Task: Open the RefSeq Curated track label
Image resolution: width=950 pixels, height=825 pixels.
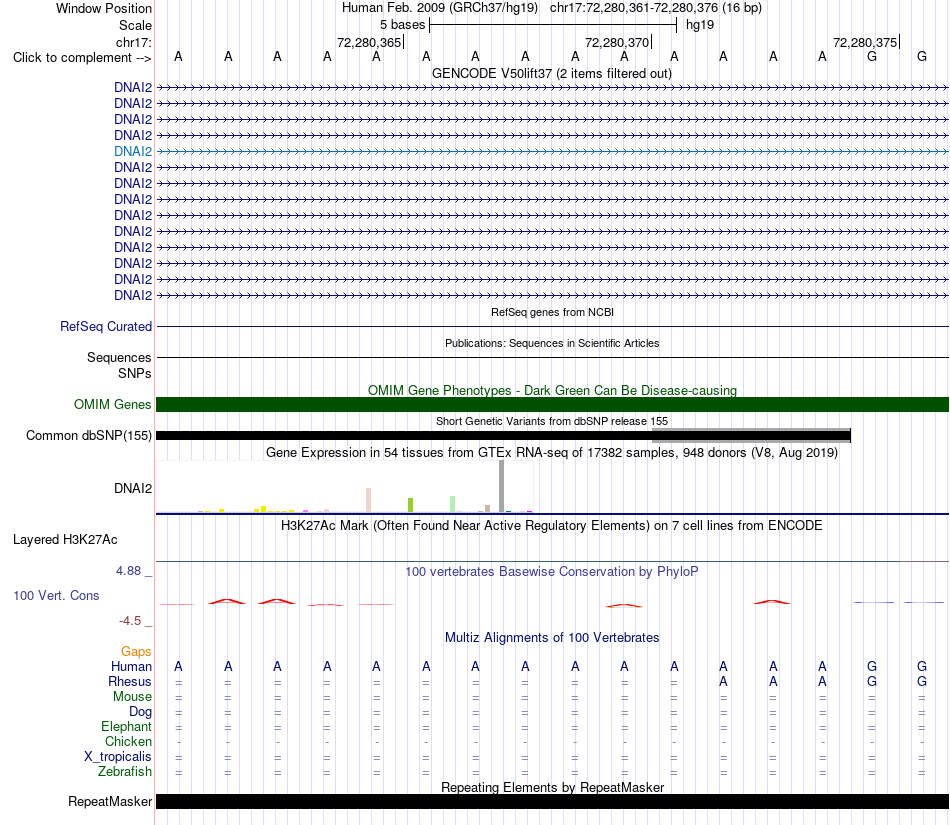Action: click(x=105, y=326)
